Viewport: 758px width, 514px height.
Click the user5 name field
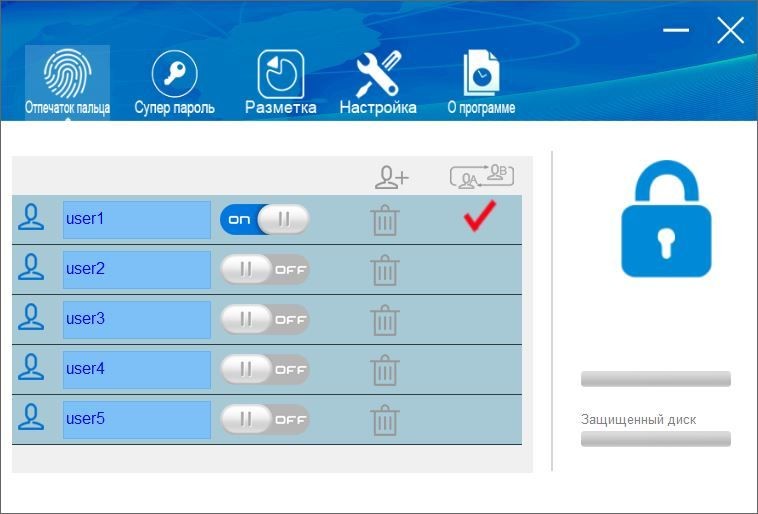coord(137,420)
